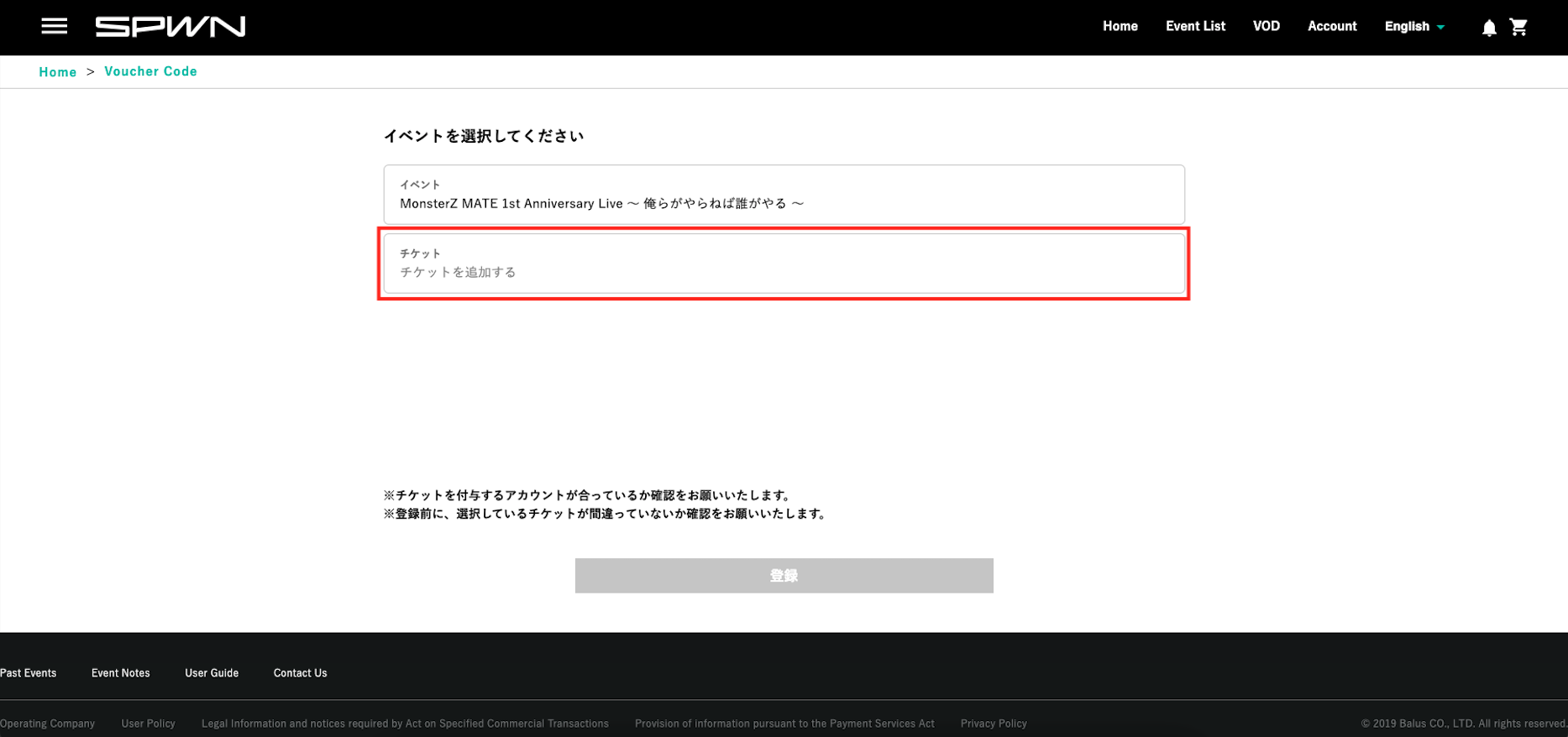Click the note starting ※チケットを付与する
This screenshot has width=1568, height=737.
pyautogui.click(x=588, y=495)
